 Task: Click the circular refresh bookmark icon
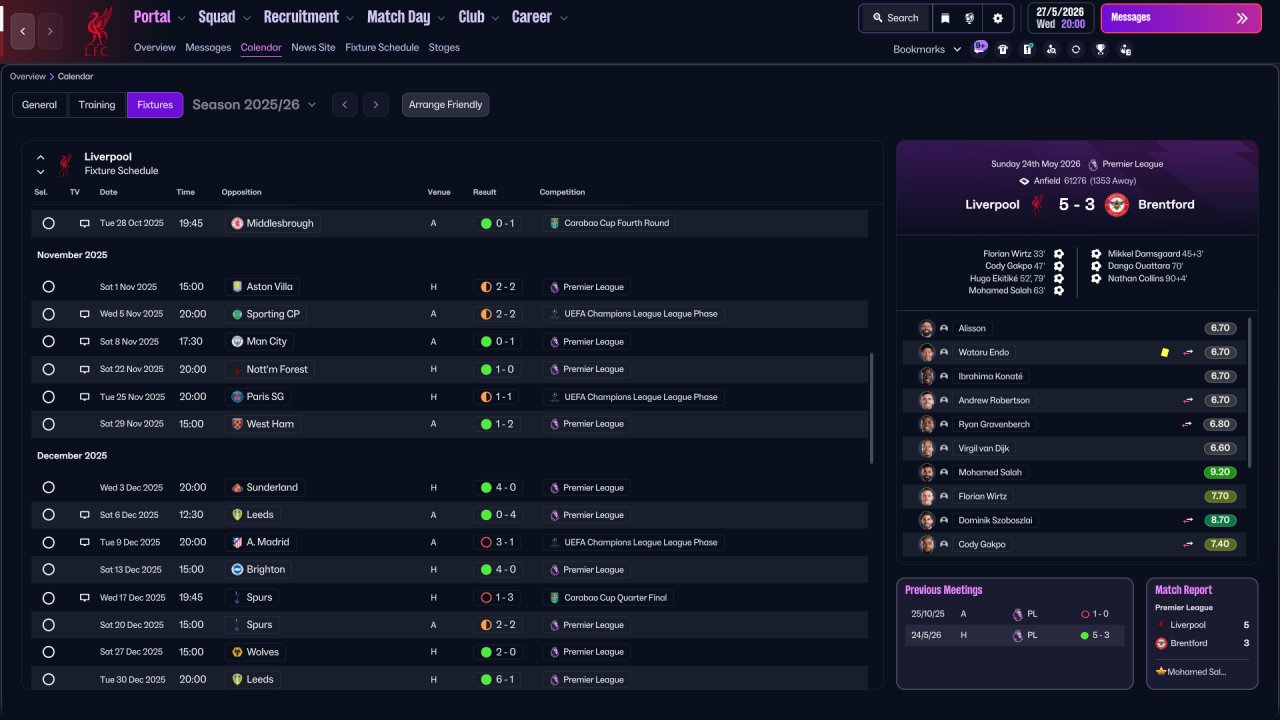coord(1076,49)
